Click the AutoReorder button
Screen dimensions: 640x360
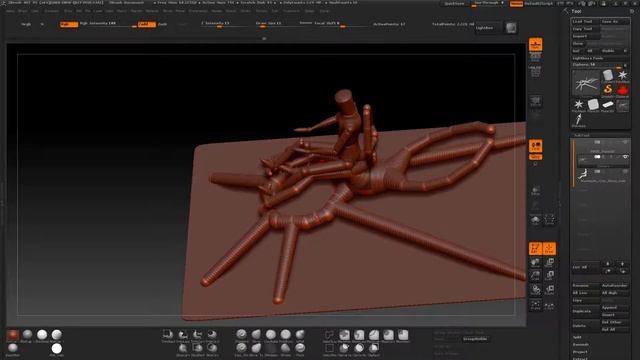pos(615,285)
